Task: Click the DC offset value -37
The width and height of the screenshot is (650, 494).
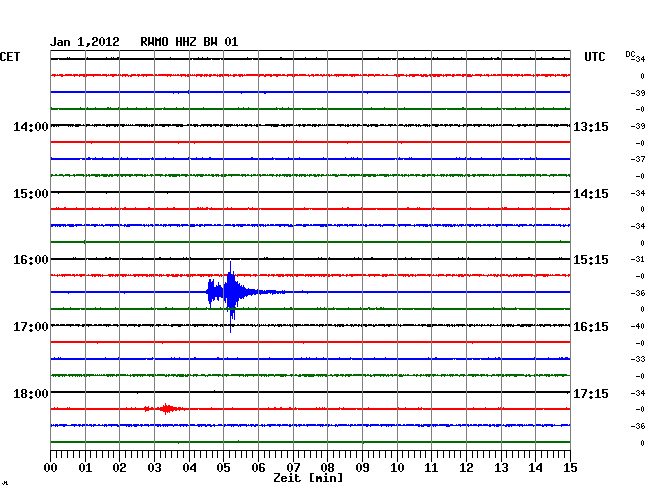Action: click(x=638, y=159)
